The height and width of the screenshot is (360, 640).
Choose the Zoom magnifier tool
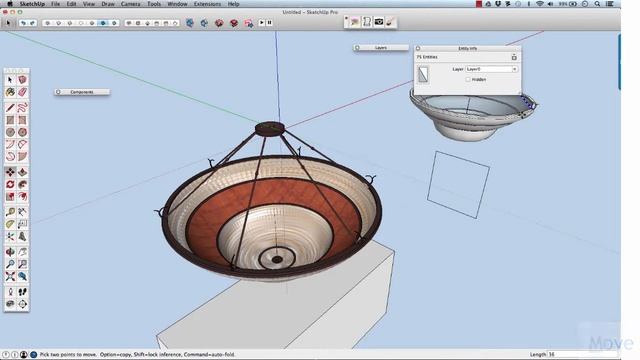coord(10,264)
